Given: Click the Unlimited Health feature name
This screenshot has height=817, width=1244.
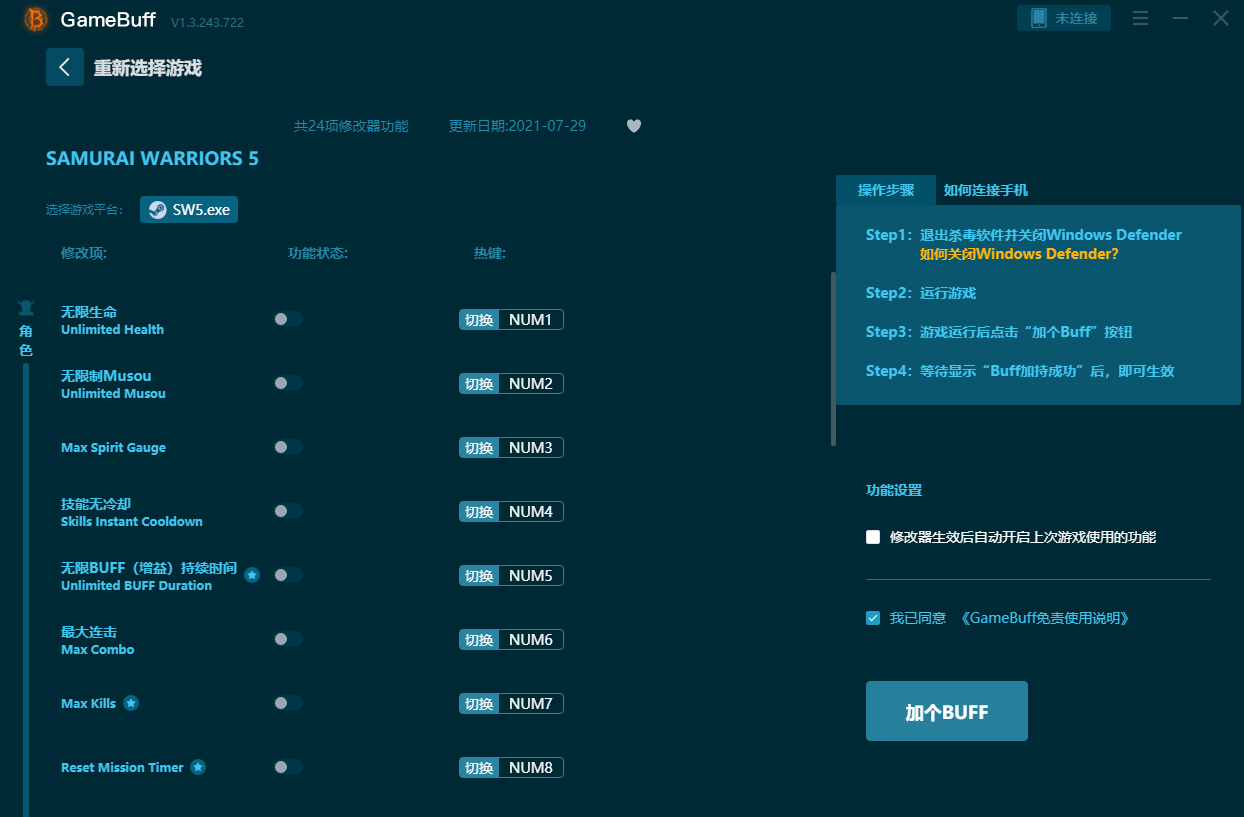Looking at the screenshot, I should coord(112,320).
